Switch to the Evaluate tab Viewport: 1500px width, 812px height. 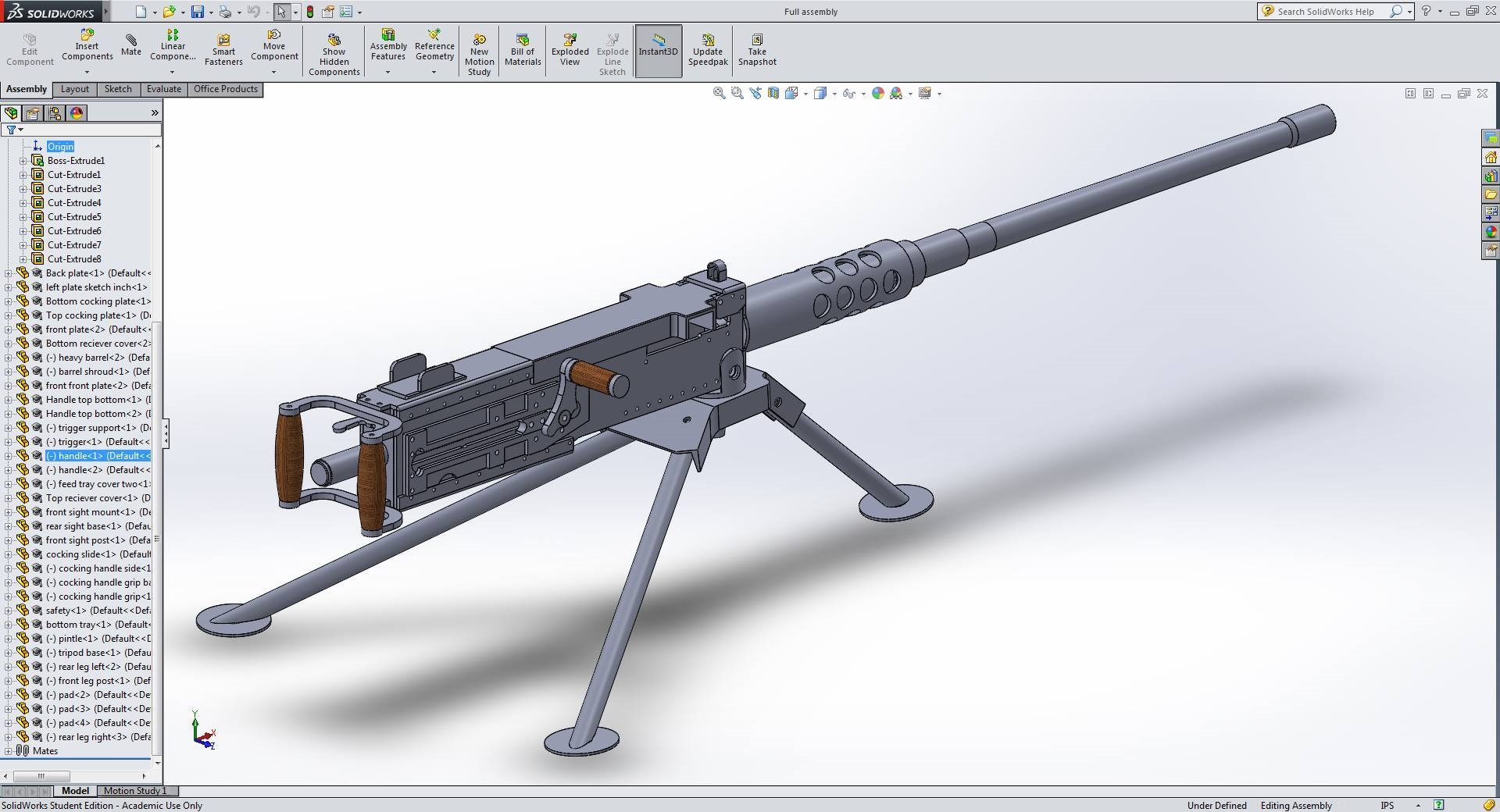[163, 89]
